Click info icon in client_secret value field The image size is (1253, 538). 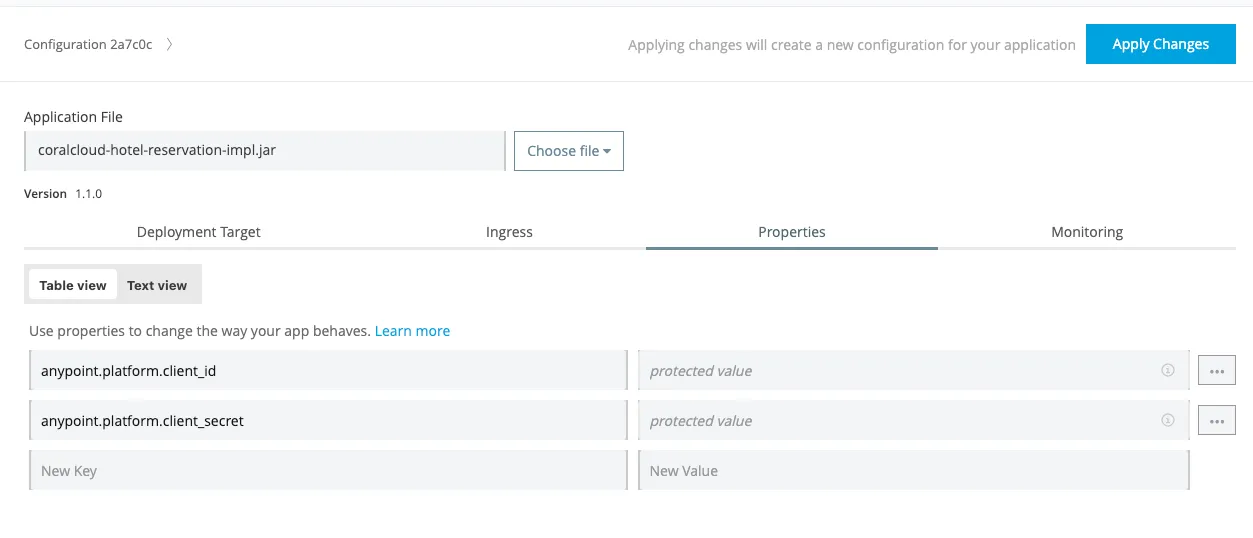[1167, 420]
